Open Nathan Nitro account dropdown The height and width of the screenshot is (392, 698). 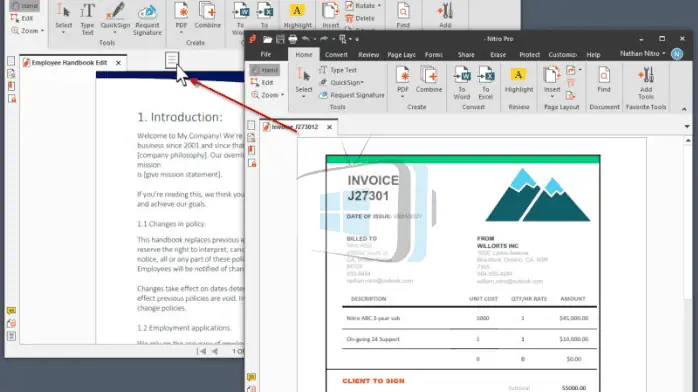pyautogui.click(x=642, y=53)
